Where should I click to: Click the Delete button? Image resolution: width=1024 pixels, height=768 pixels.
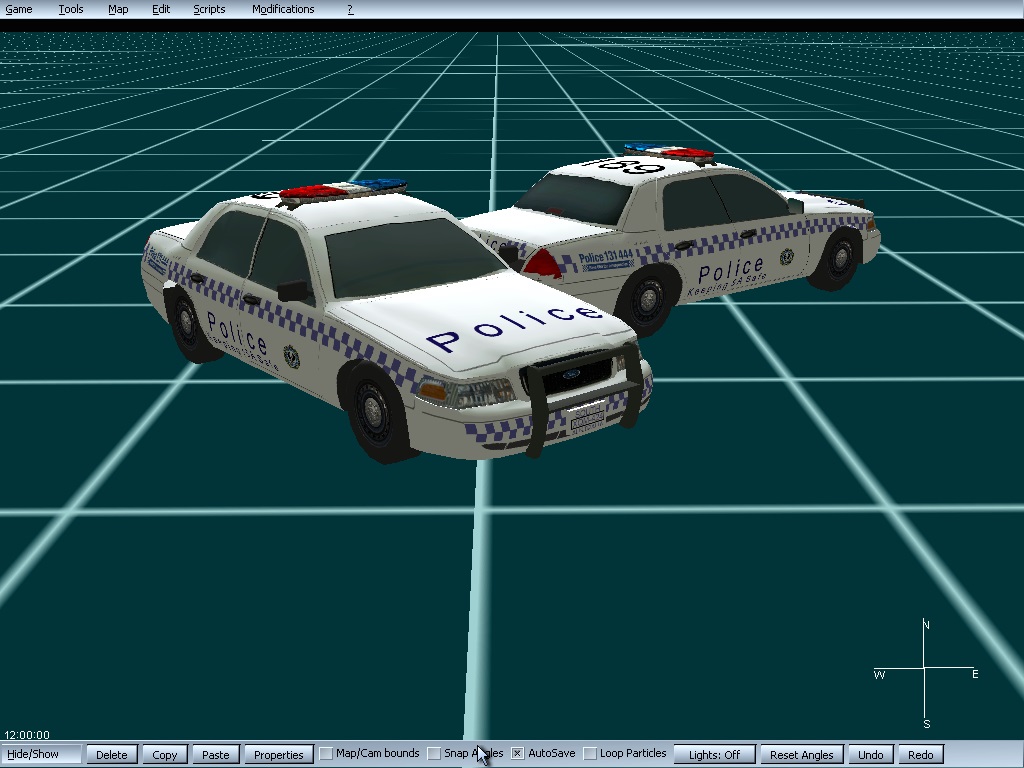coord(112,754)
